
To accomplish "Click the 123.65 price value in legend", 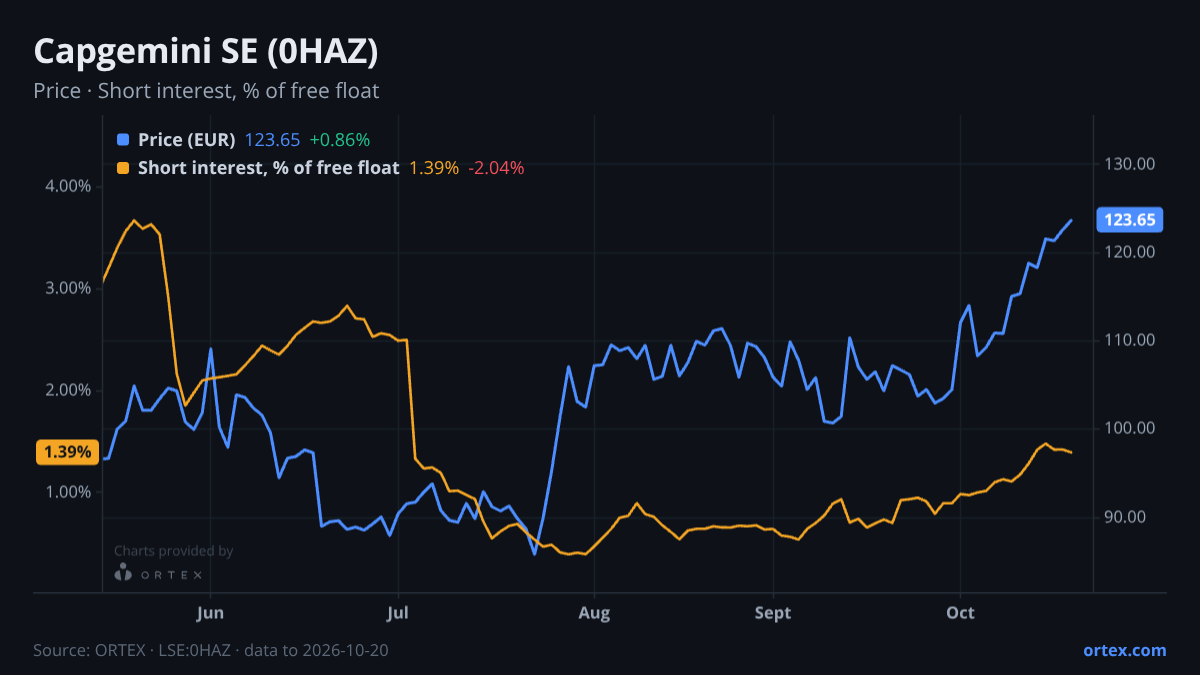I will 272,140.
